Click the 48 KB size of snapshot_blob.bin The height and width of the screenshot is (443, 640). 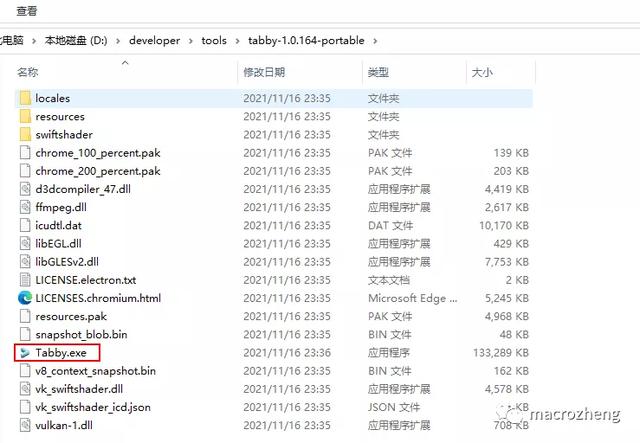coord(514,334)
